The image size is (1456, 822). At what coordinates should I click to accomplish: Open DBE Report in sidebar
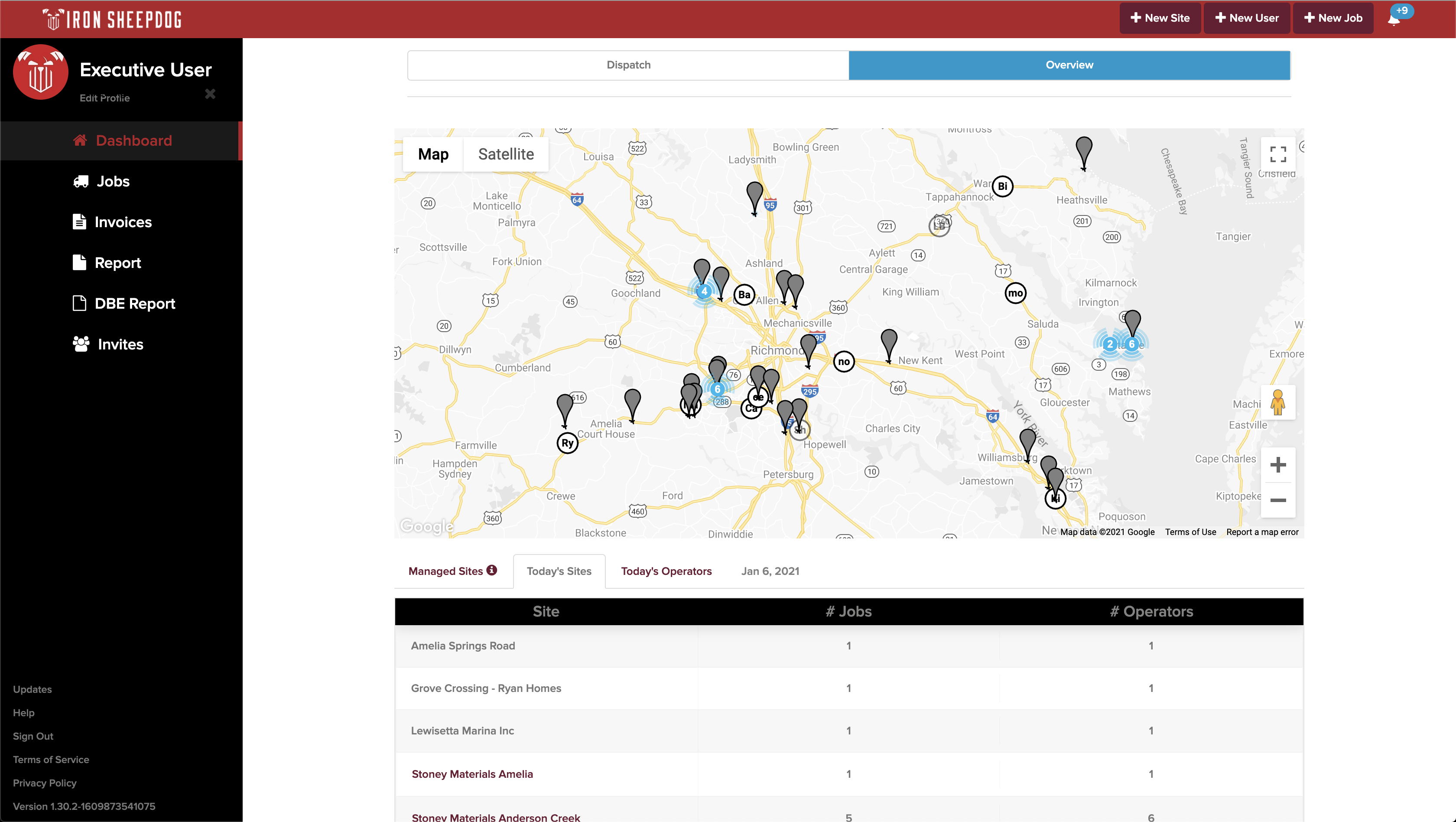[x=134, y=303]
